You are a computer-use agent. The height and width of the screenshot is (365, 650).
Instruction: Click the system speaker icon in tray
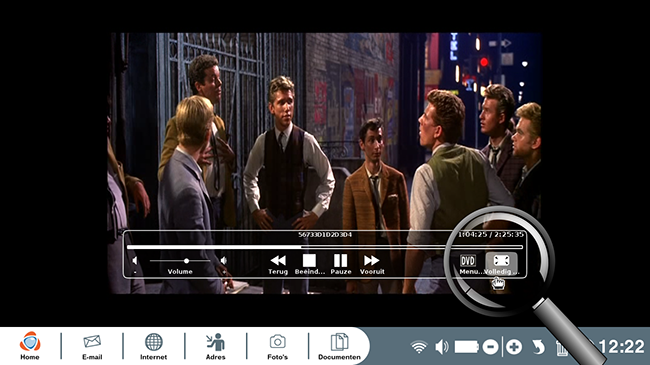click(x=442, y=347)
